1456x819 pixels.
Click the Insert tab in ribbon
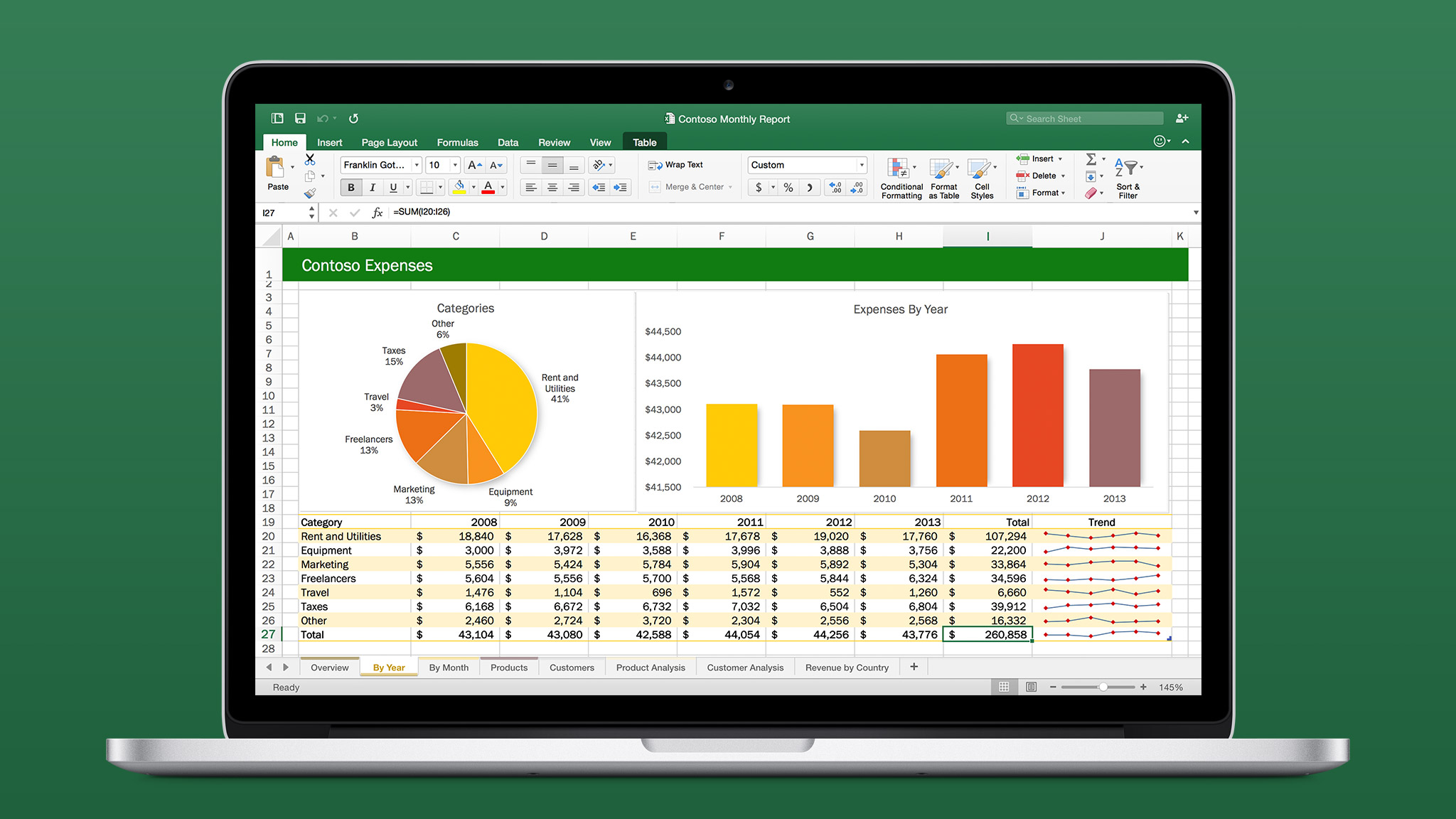click(330, 141)
